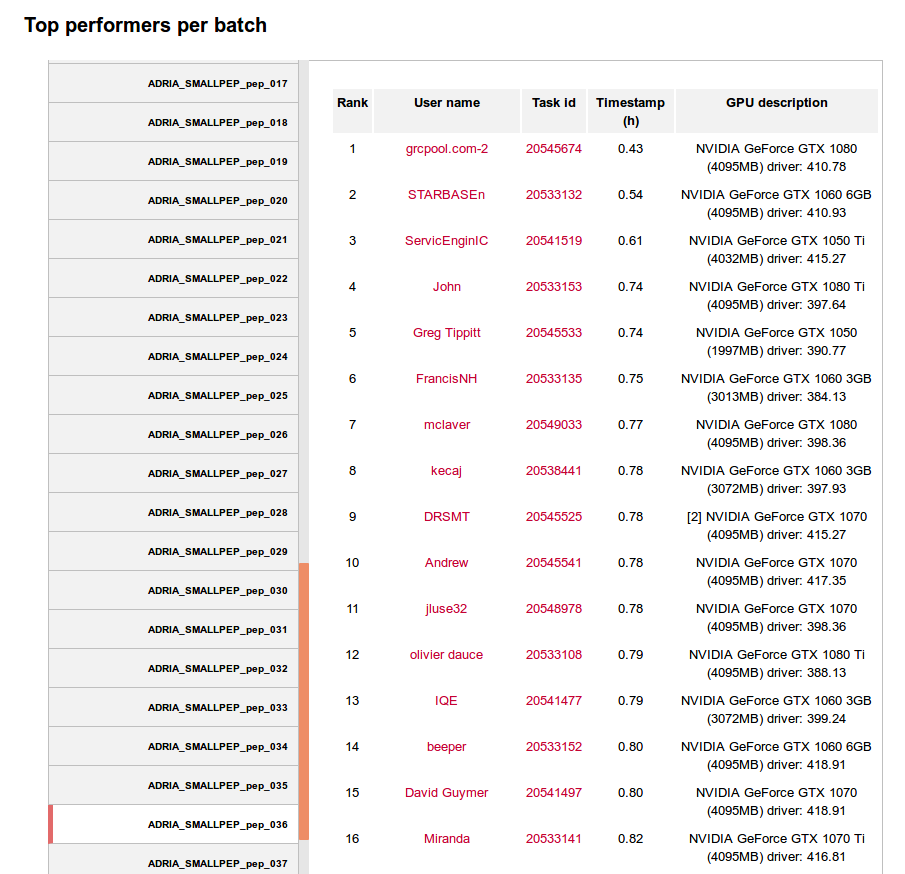Image resolution: width=905 pixels, height=874 pixels.
Task: Open task id 20549033
Action: coord(553,425)
